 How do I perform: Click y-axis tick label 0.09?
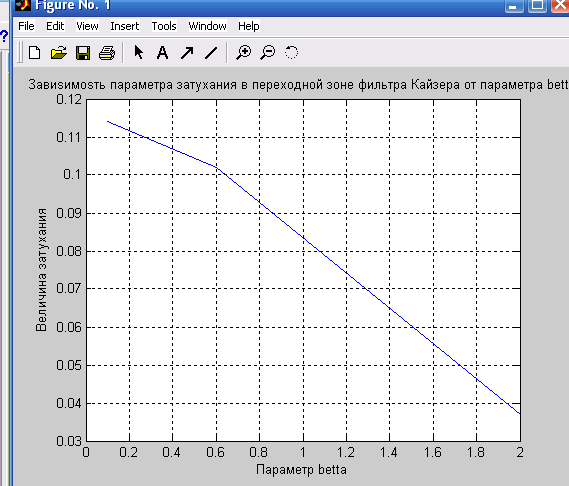tap(69, 213)
